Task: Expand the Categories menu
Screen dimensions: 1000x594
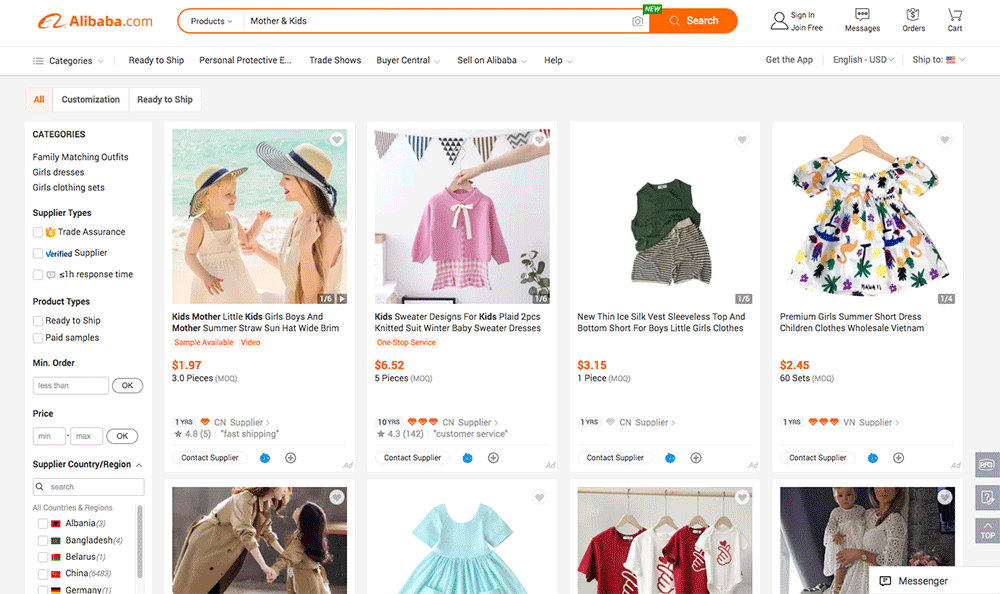Action: (x=68, y=61)
